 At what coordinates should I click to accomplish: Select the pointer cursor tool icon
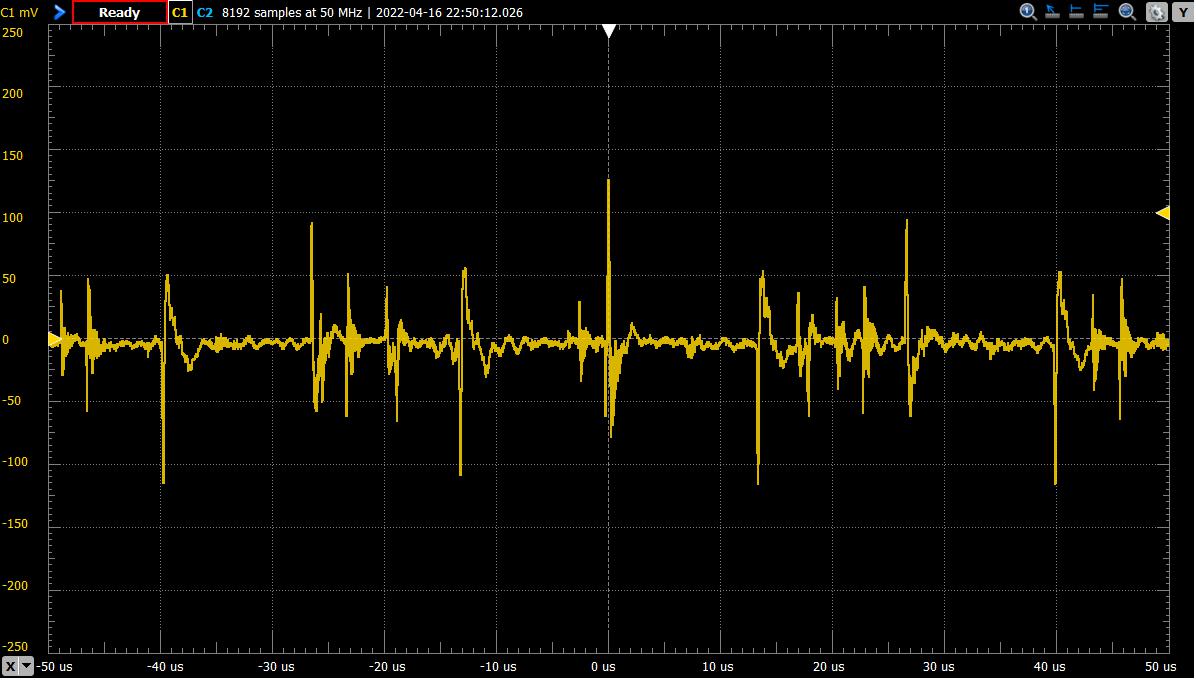pos(1053,11)
